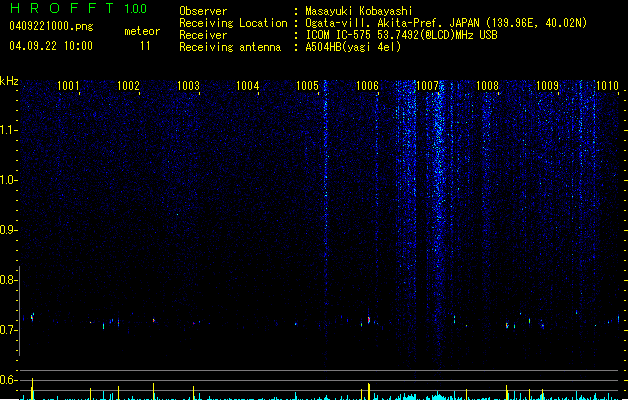
Task: Click the Observer label
Action: tap(203, 11)
